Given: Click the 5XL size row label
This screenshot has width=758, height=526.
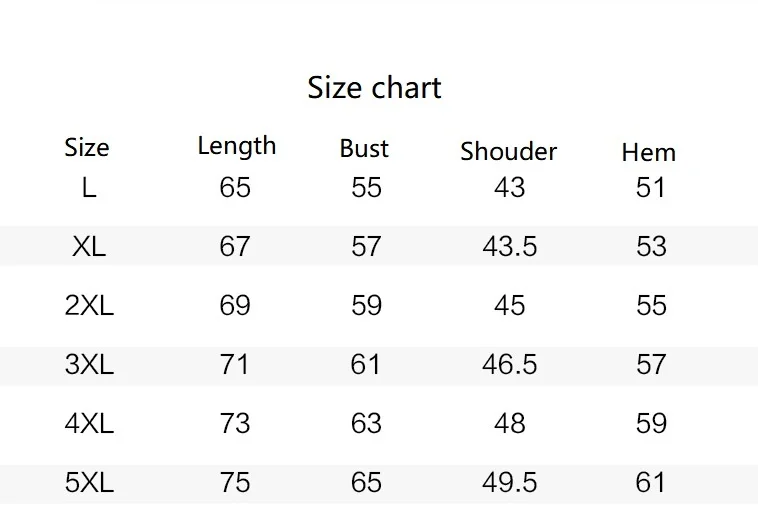Looking at the screenshot, I should [89, 482].
